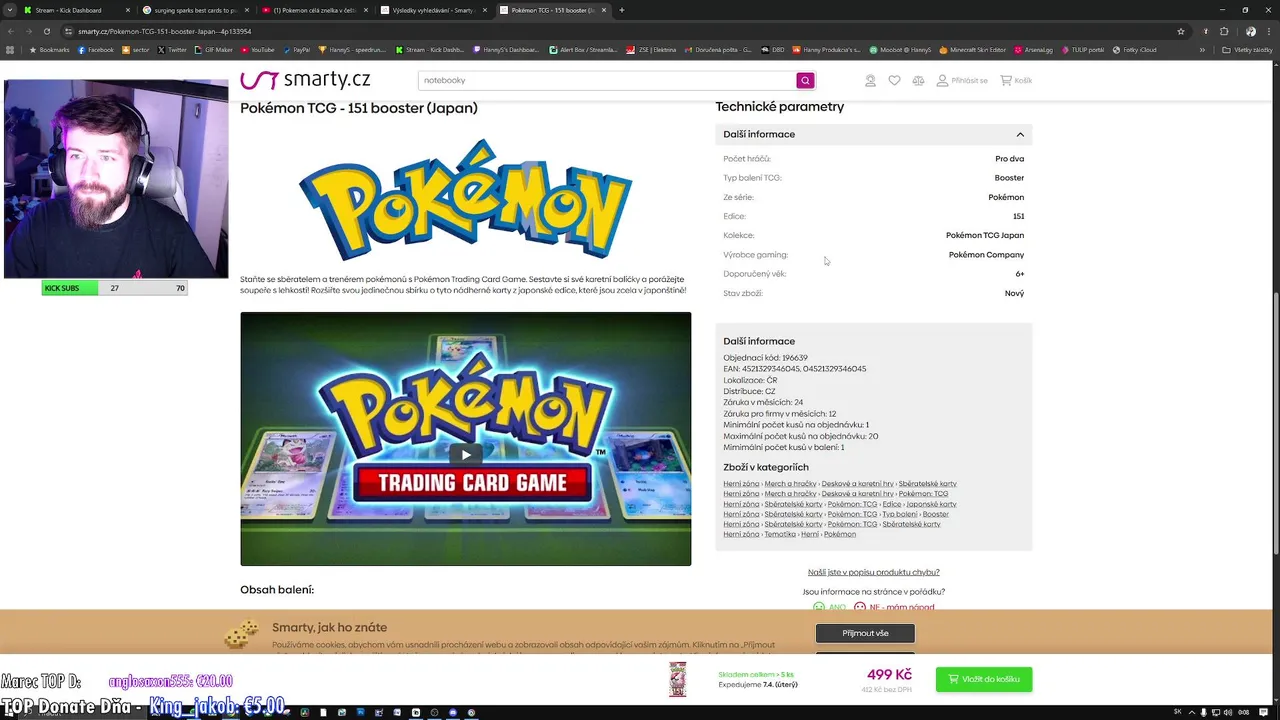
Task: Open the TULIP portál bookmark
Action: click(x=1083, y=49)
